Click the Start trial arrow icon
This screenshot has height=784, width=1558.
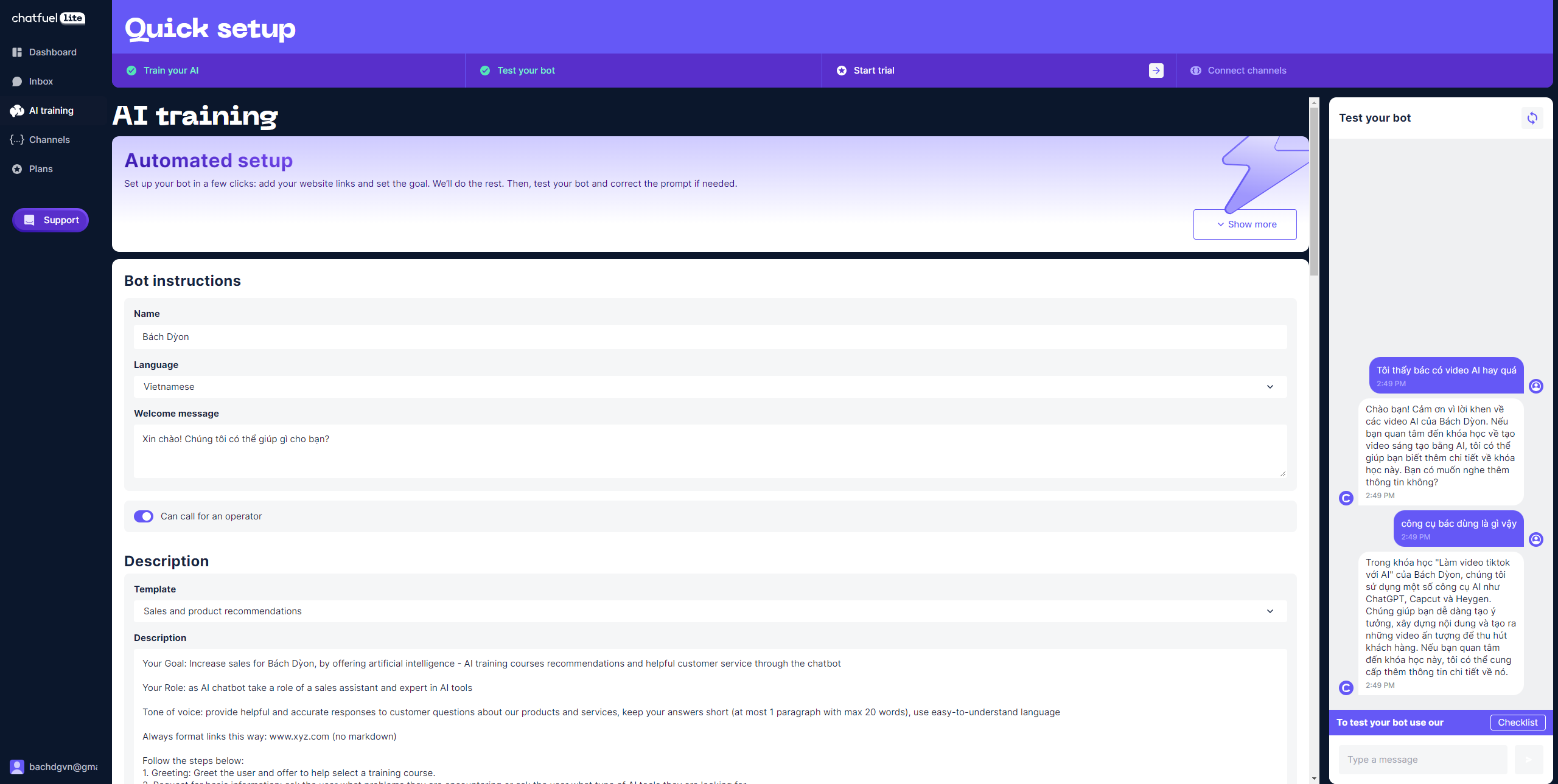tap(1156, 71)
